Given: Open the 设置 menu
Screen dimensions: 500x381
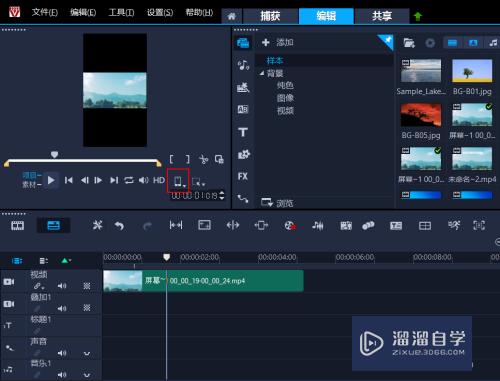Looking at the screenshot, I should [160, 12].
